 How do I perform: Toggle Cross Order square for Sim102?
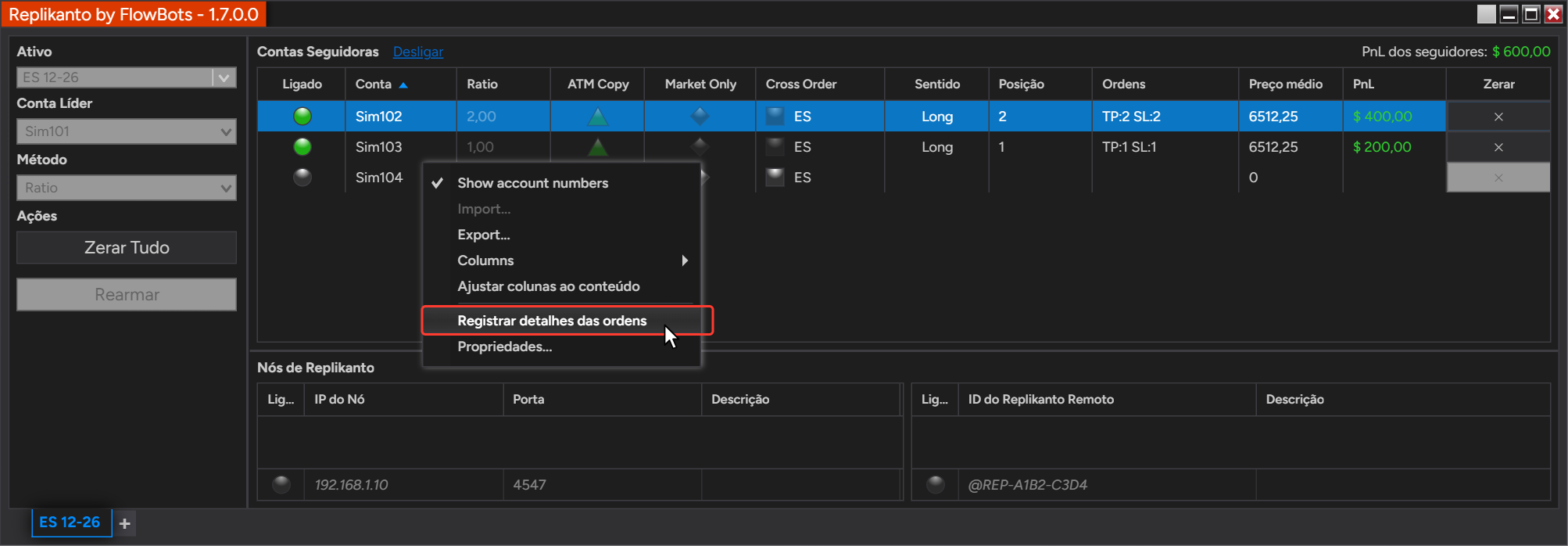(x=775, y=117)
